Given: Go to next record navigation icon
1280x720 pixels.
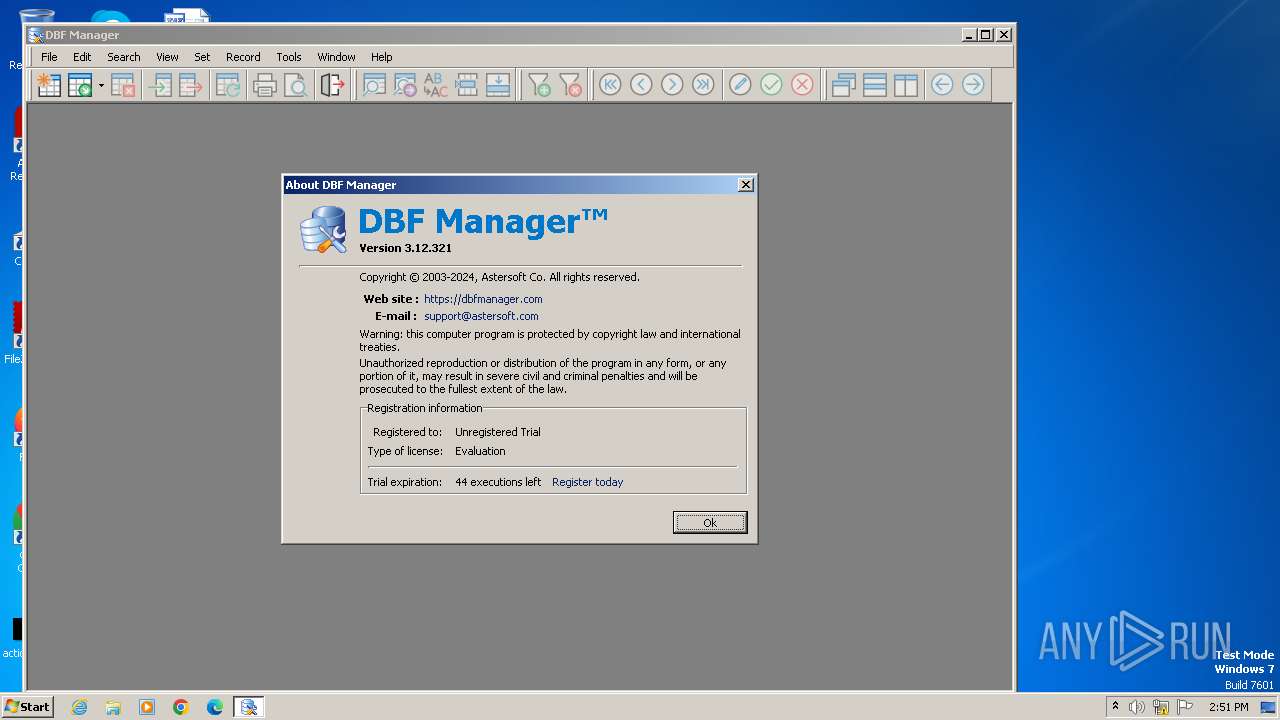Looking at the screenshot, I should pos(672,85).
